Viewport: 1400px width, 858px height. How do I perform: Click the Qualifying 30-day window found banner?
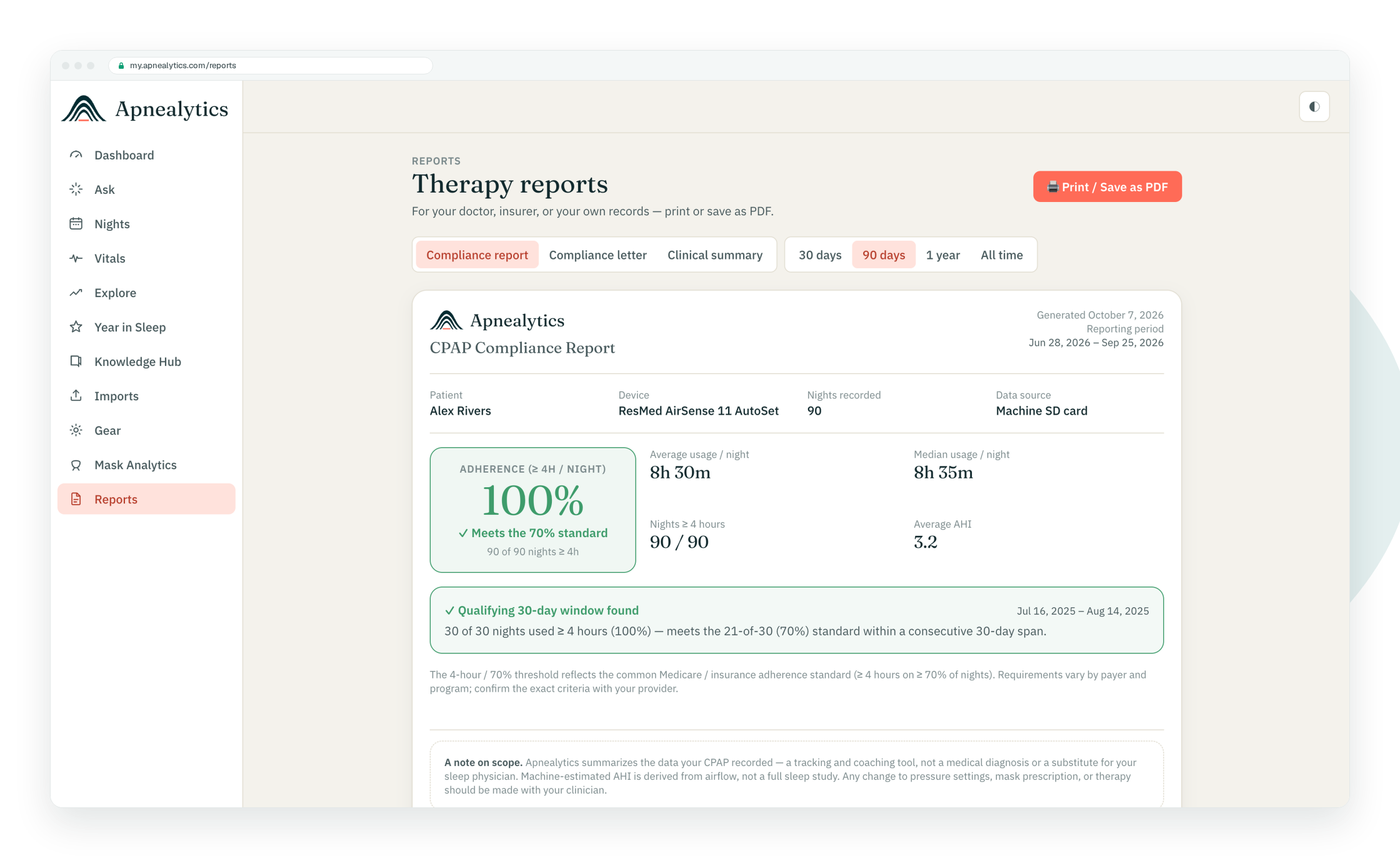click(x=796, y=620)
